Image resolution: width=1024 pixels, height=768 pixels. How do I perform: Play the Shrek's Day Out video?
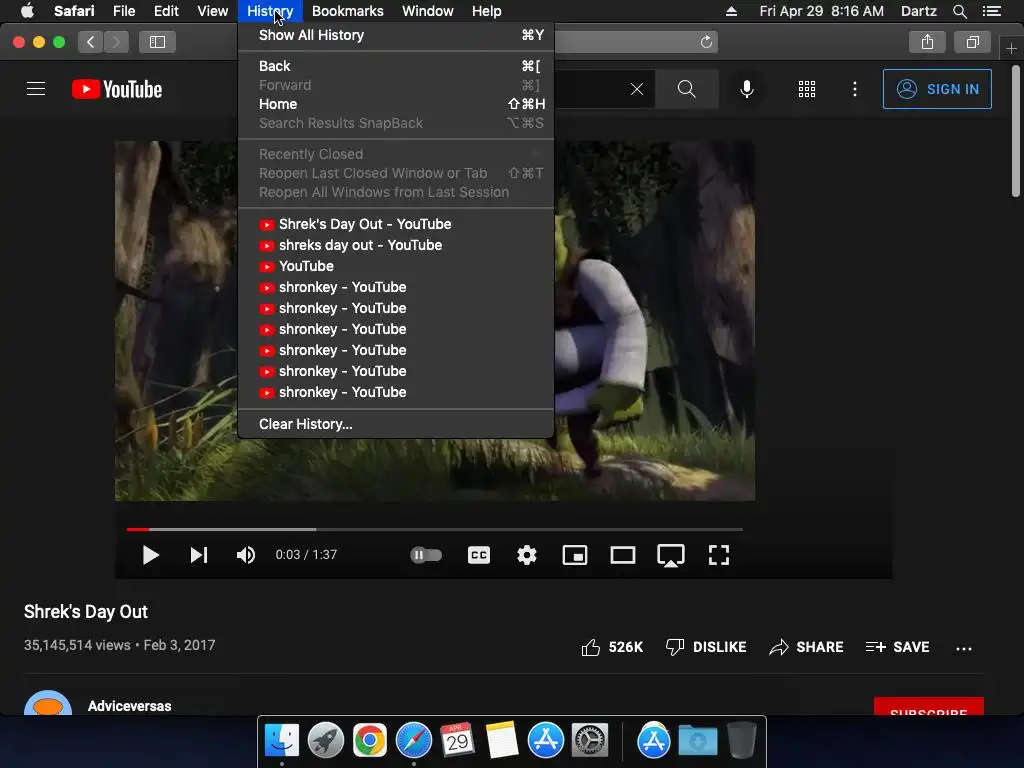pos(150,555)
